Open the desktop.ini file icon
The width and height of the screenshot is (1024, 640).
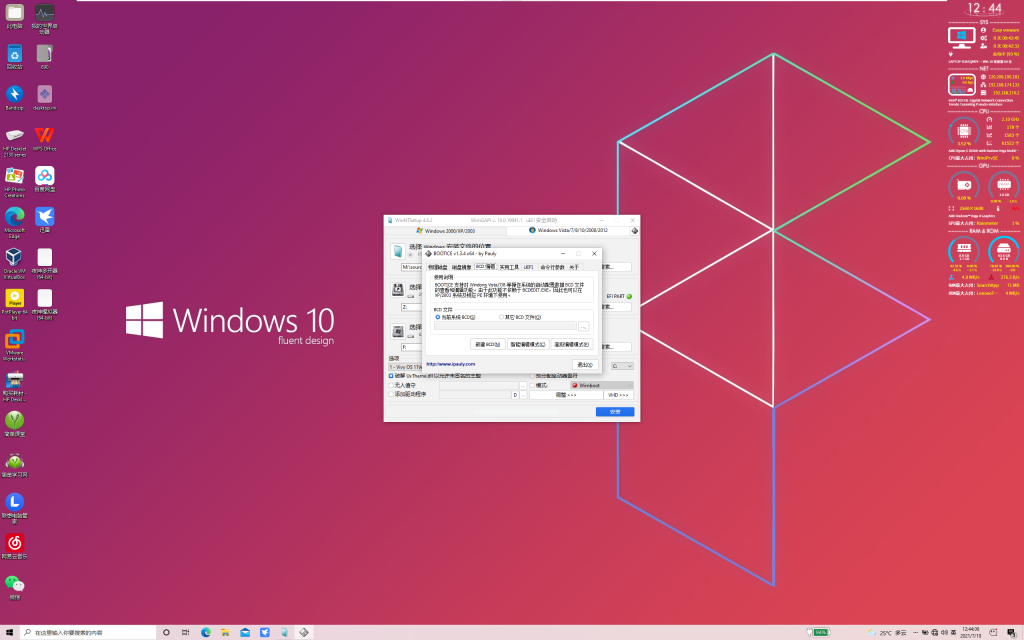44,97
